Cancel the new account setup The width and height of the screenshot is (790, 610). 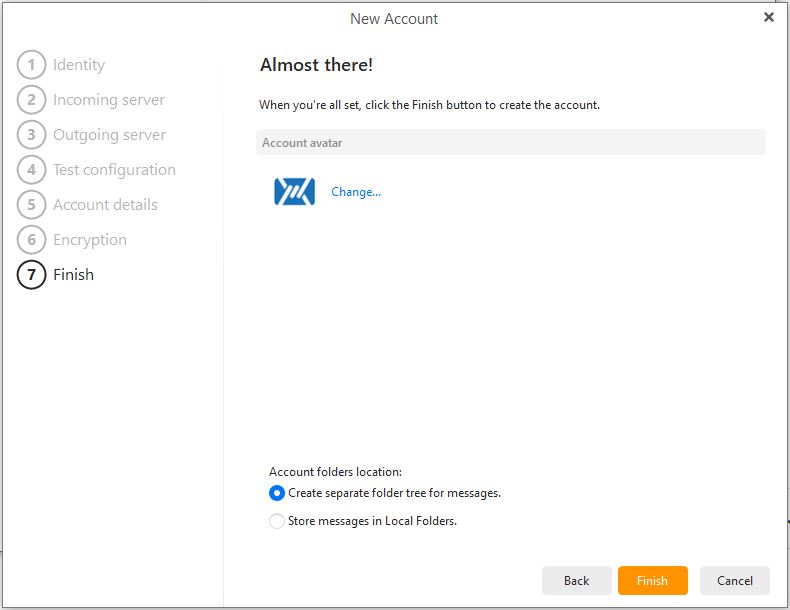click(x=735, y=580)
